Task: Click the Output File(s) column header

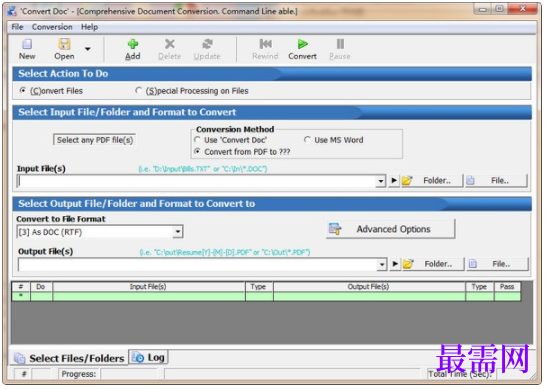Action: click(369, 287)
